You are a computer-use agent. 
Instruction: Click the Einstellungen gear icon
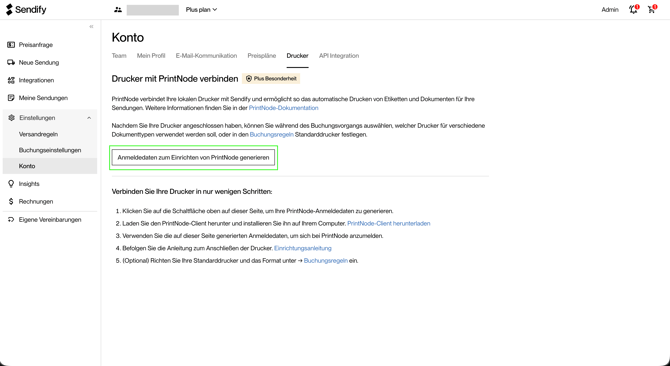click(x=12, y=118)
